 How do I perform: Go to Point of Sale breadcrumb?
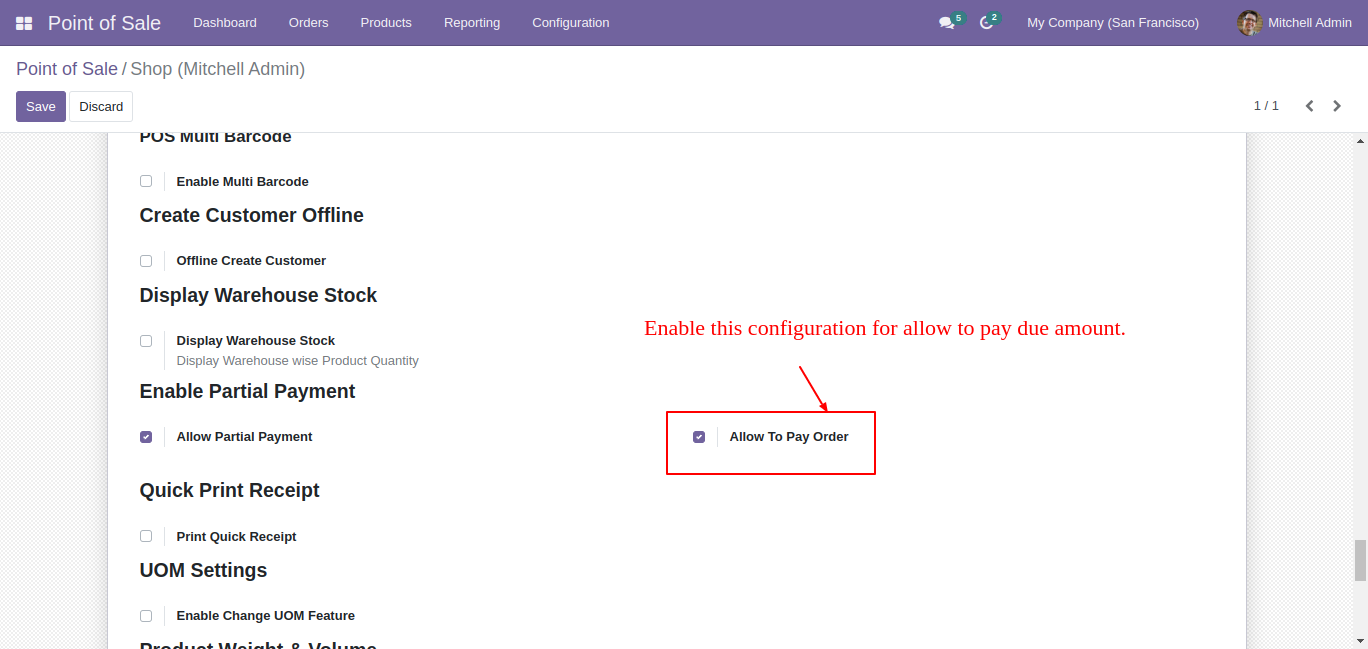(67, 69)
